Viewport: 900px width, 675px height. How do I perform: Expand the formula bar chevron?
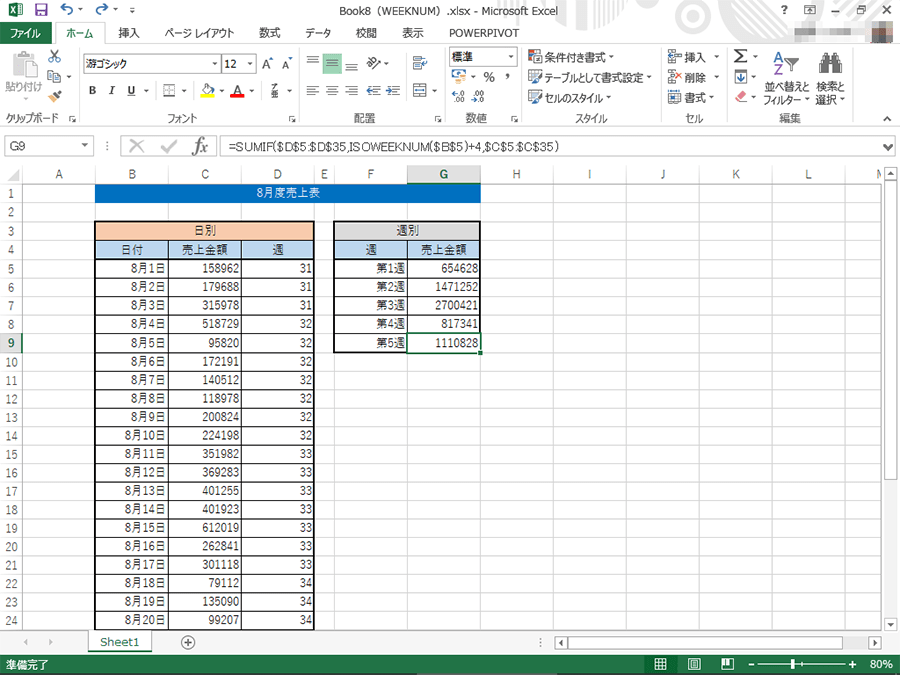pyautogui.click(x=887, y=147)
